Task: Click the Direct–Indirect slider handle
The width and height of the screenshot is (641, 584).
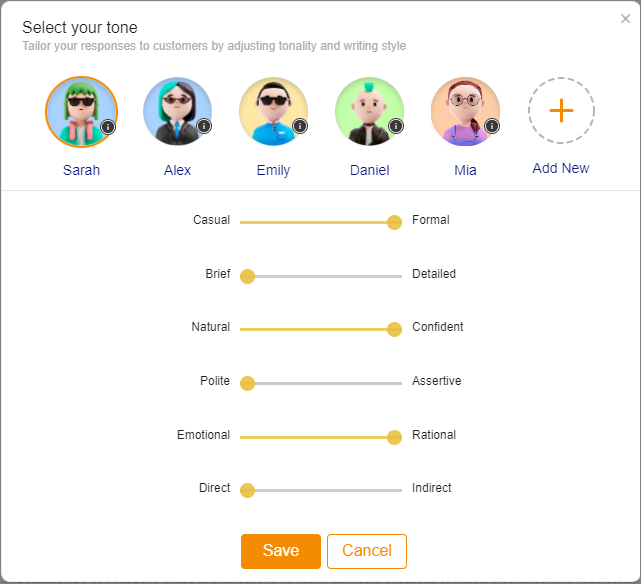Action: pos(247,490)
